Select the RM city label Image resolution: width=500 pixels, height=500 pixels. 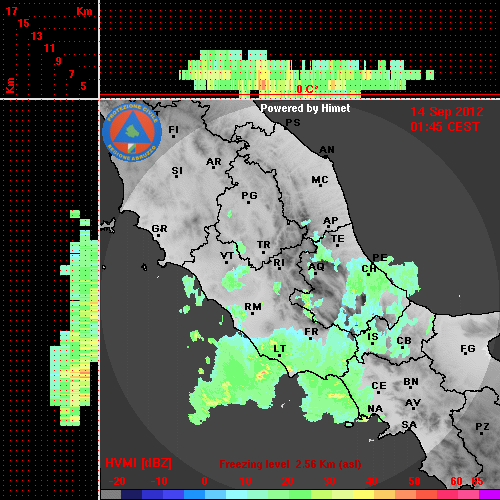pos(253,307)
